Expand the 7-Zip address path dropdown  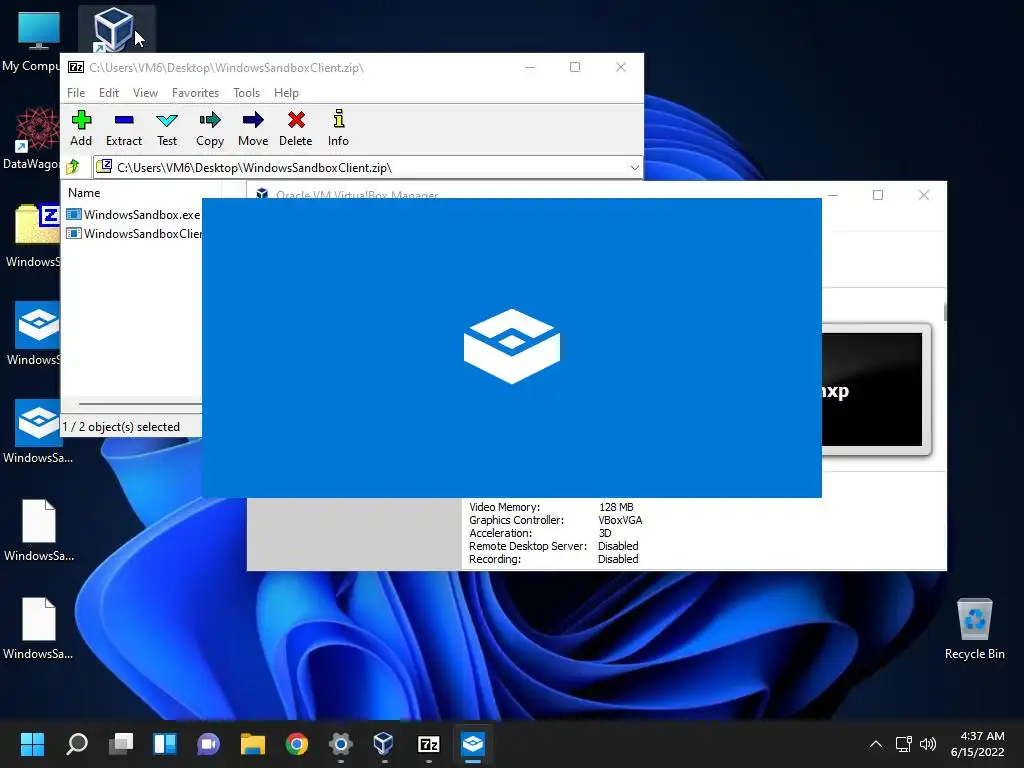pos(634,168)
